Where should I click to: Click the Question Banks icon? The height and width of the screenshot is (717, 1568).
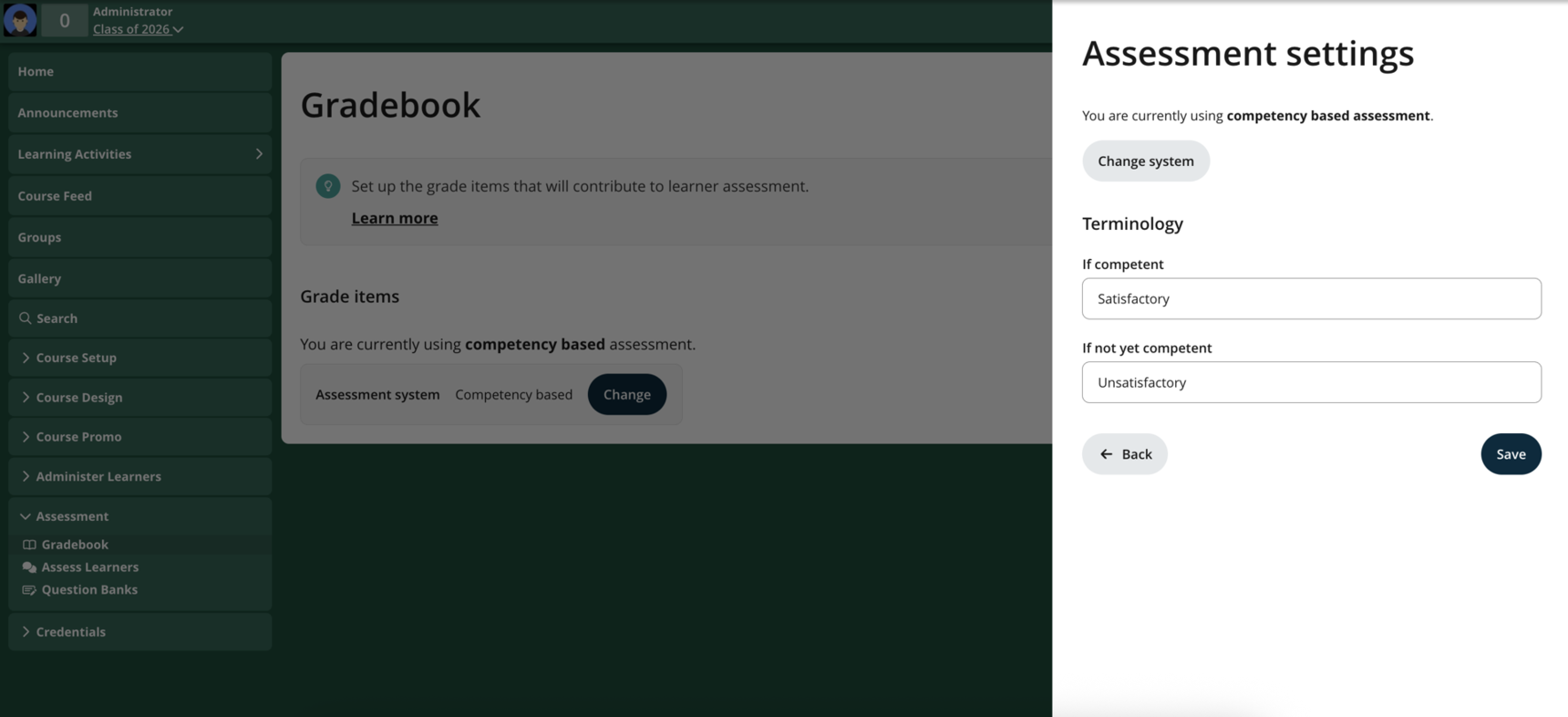[x=29, y=590]
